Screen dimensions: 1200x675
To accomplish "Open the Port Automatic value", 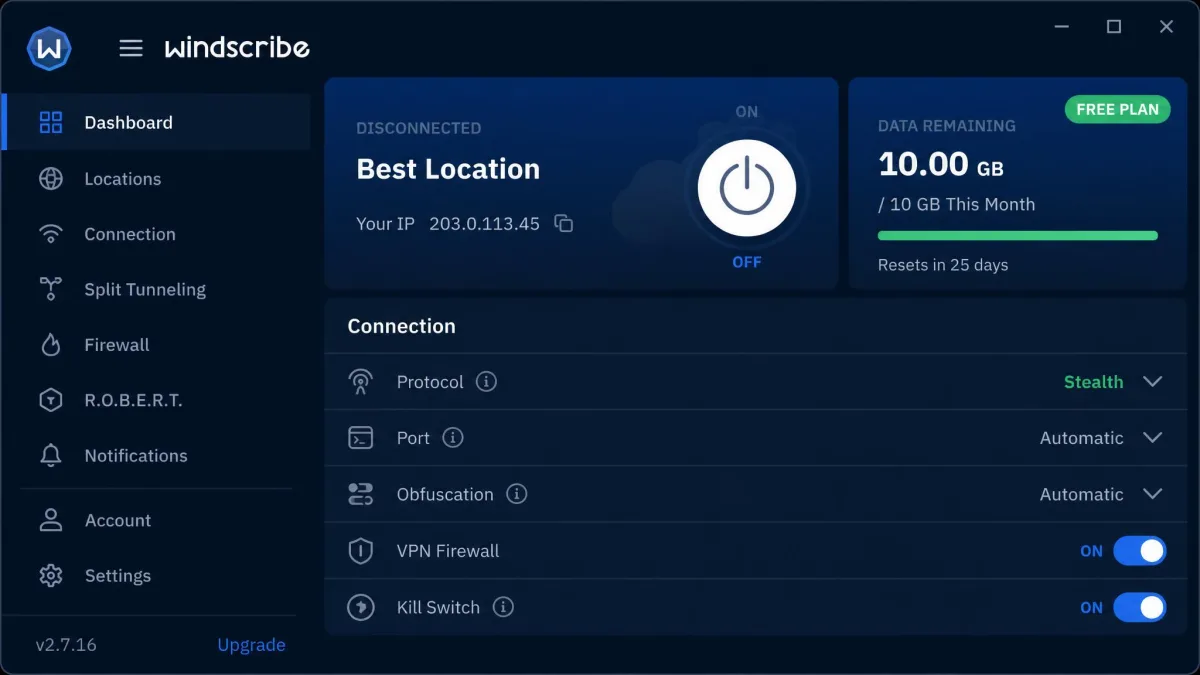I will click(x=1081, y=438).
